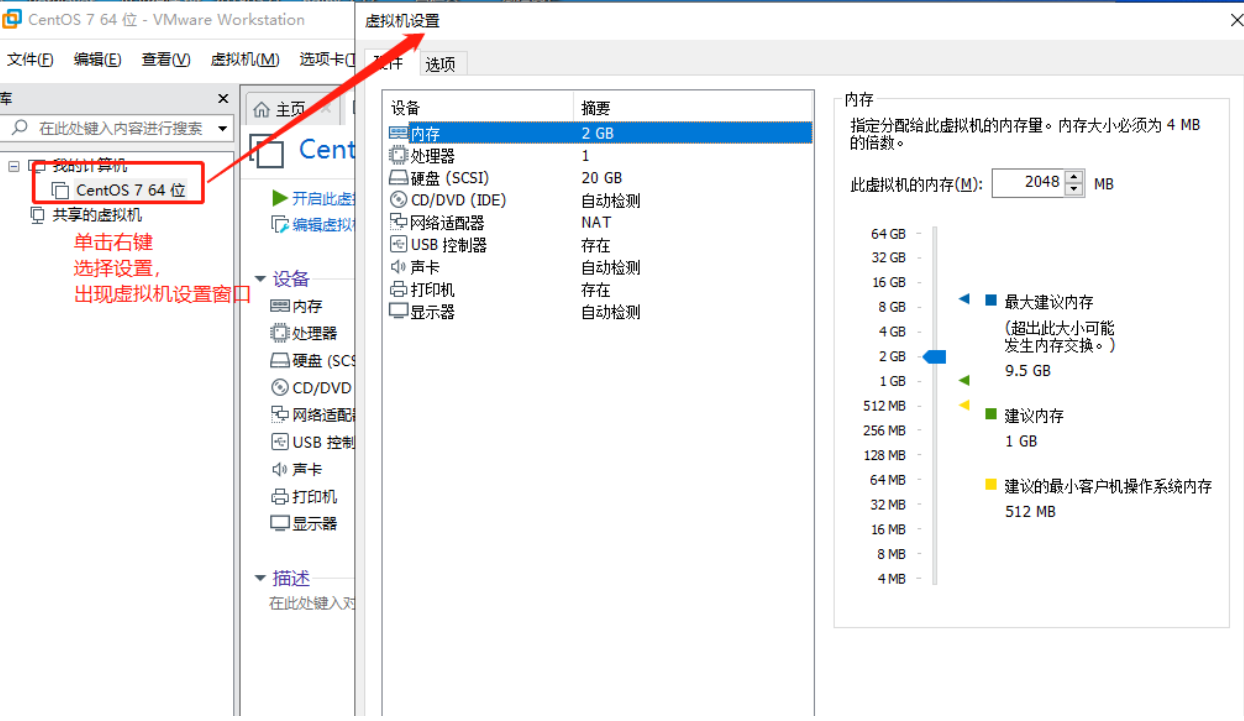Click the green play icon 开启此虚拟机
The height and width of the screenshot is (721, 1244).
(x=280, y=198)
